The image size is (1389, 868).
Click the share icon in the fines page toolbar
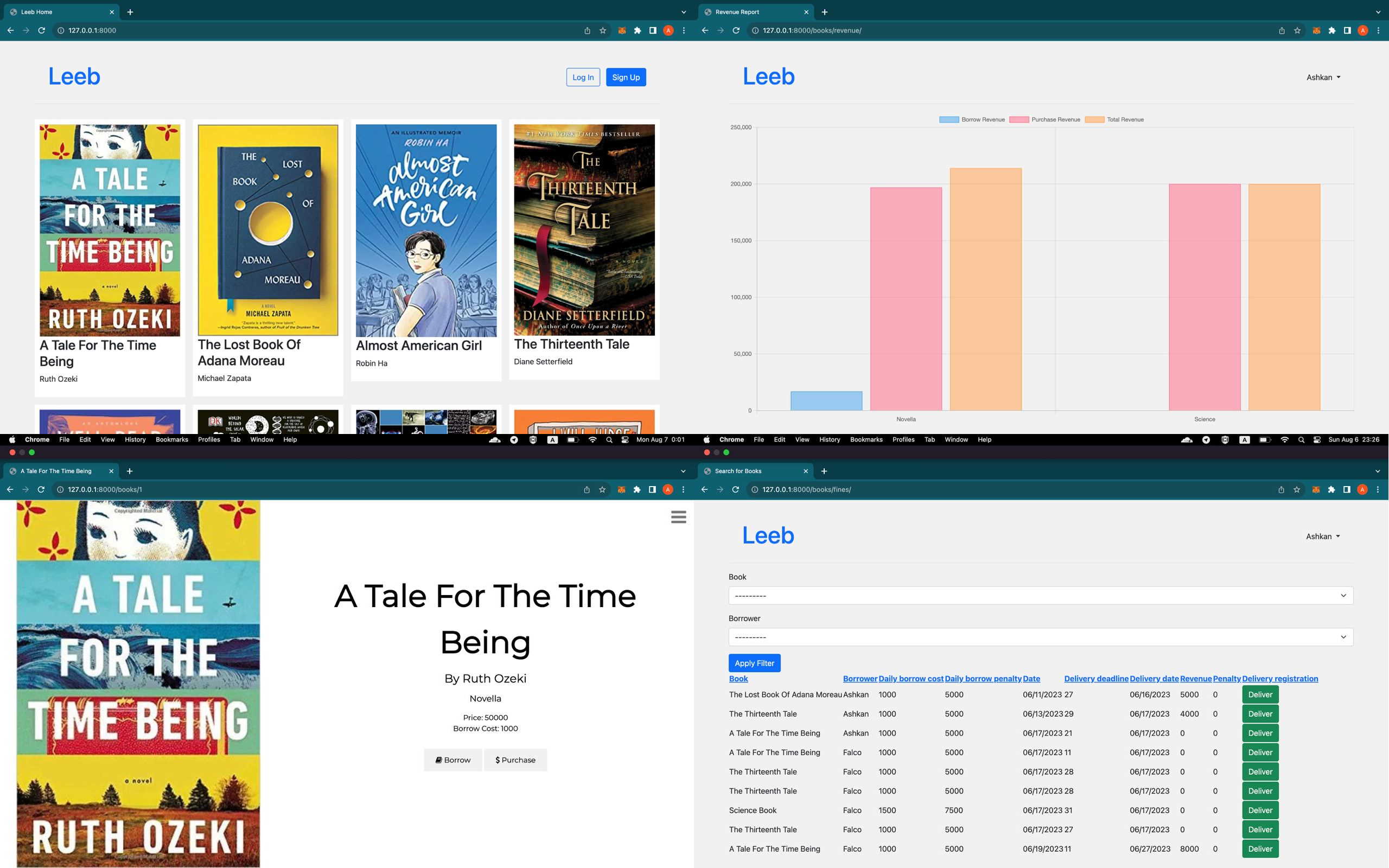pos(1281,490)
